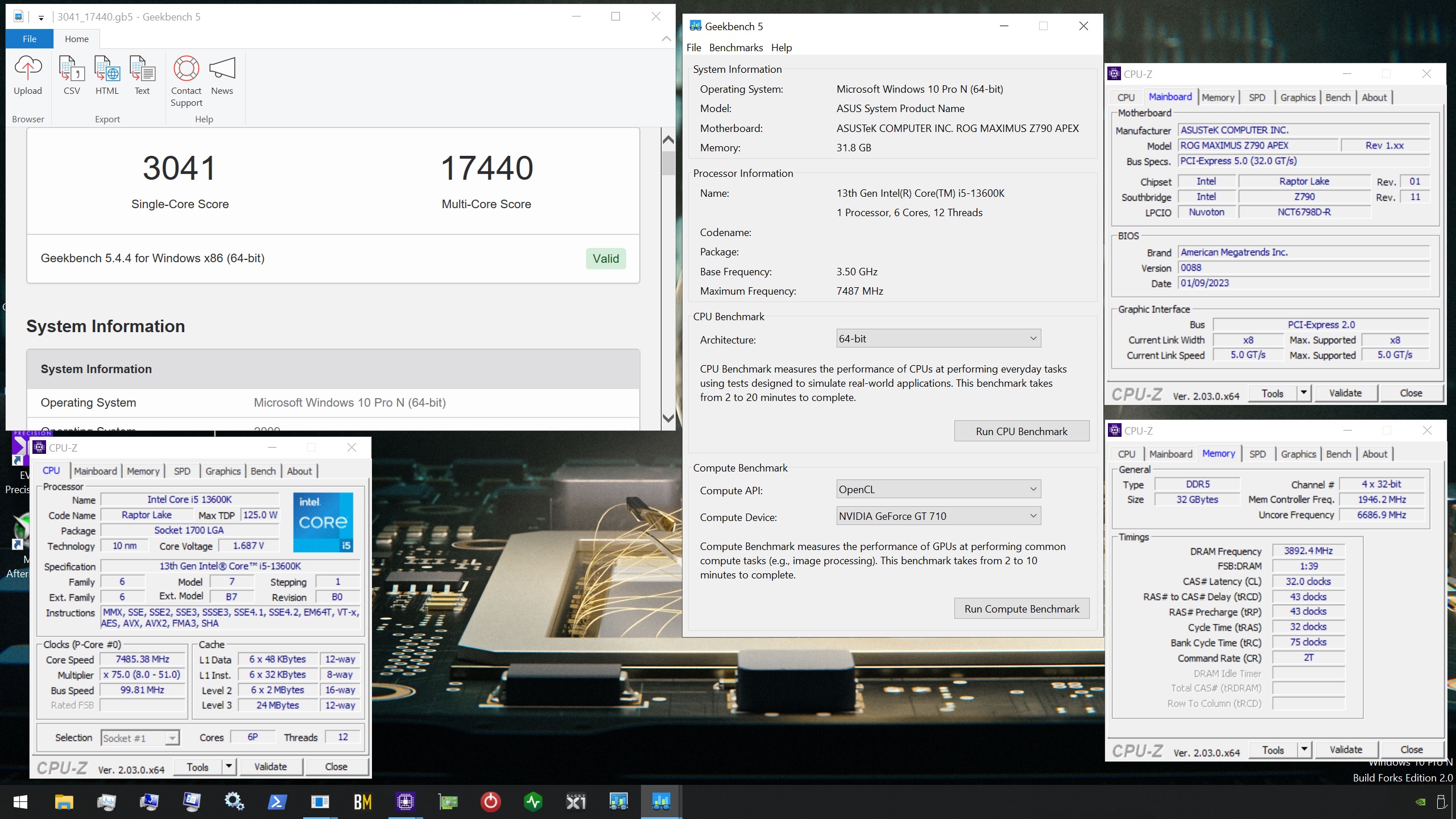Open Bench tab in top-right CPU-Z window

coord(1338,97)
